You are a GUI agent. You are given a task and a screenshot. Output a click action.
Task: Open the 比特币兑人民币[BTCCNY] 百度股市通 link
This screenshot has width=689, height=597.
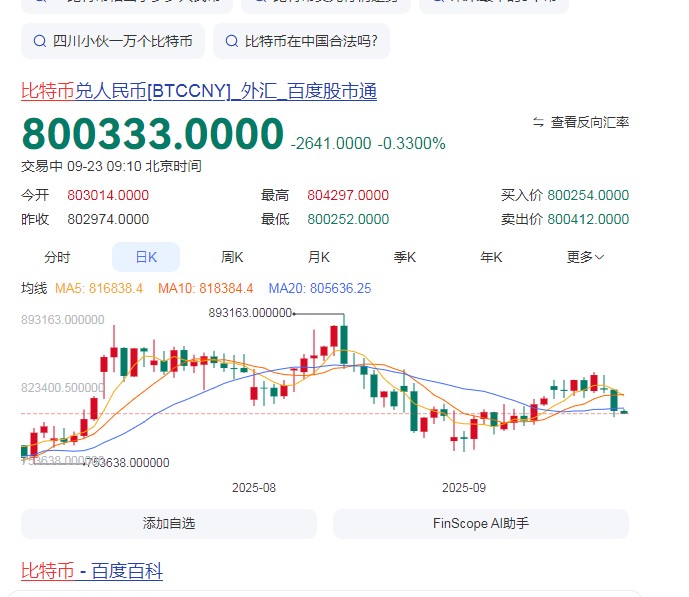[x=199, y=91]
